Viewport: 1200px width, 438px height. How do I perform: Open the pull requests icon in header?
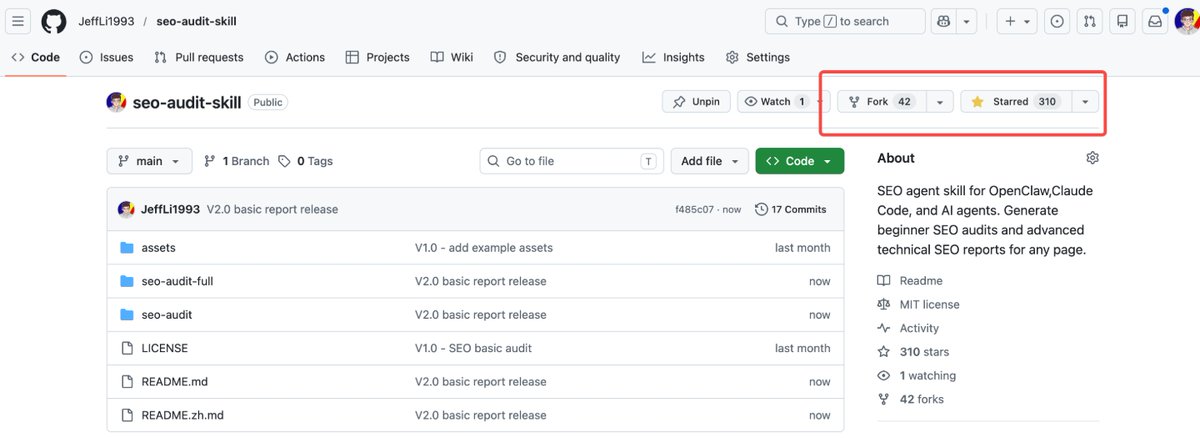point(1090,21)
